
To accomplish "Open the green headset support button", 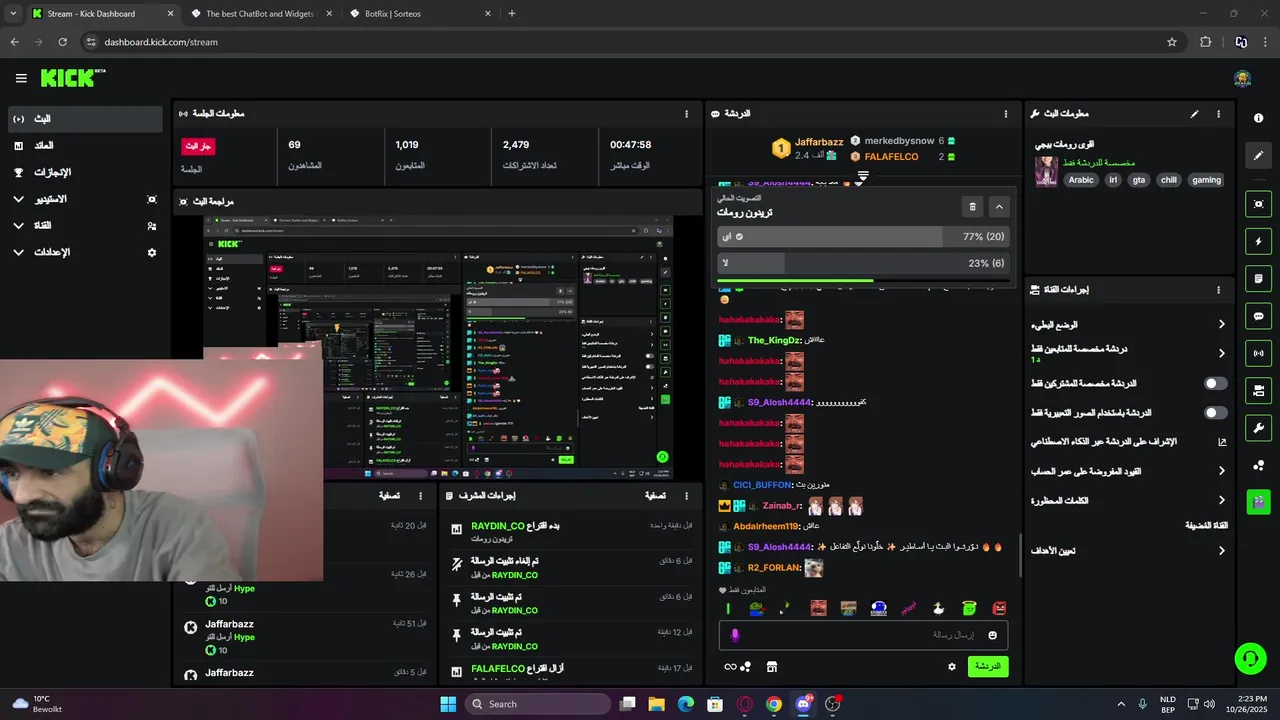I will point(1250,658).
